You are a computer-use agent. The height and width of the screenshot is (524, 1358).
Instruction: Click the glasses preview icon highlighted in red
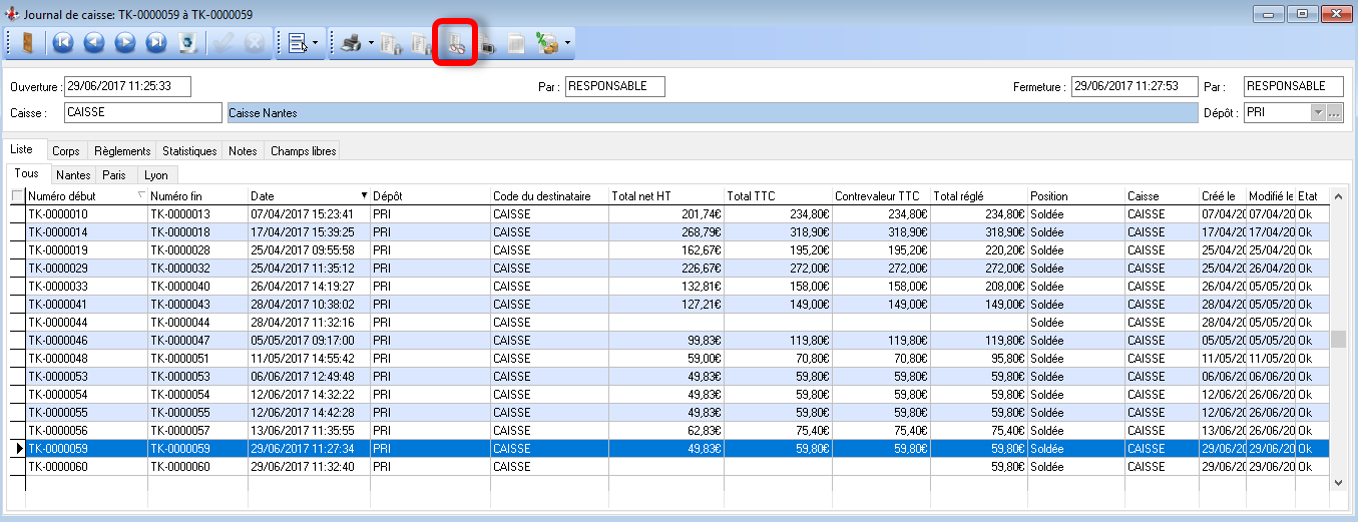click(454, 44)
